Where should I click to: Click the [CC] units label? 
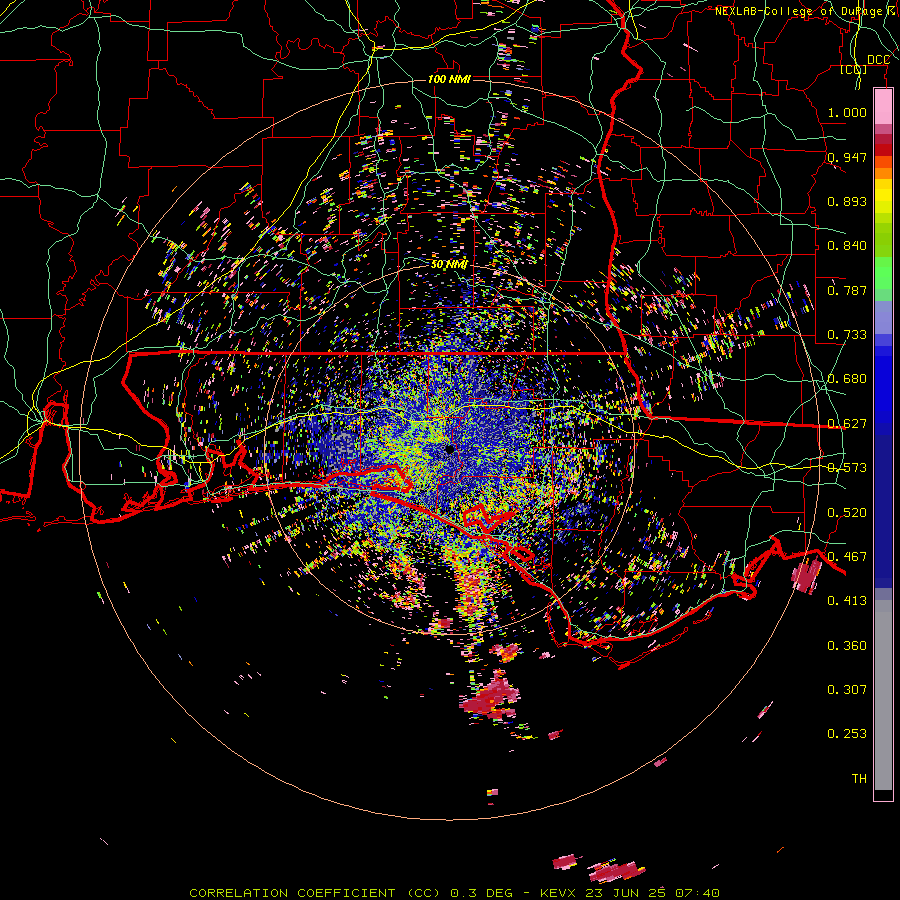click(x=854, y=69)
